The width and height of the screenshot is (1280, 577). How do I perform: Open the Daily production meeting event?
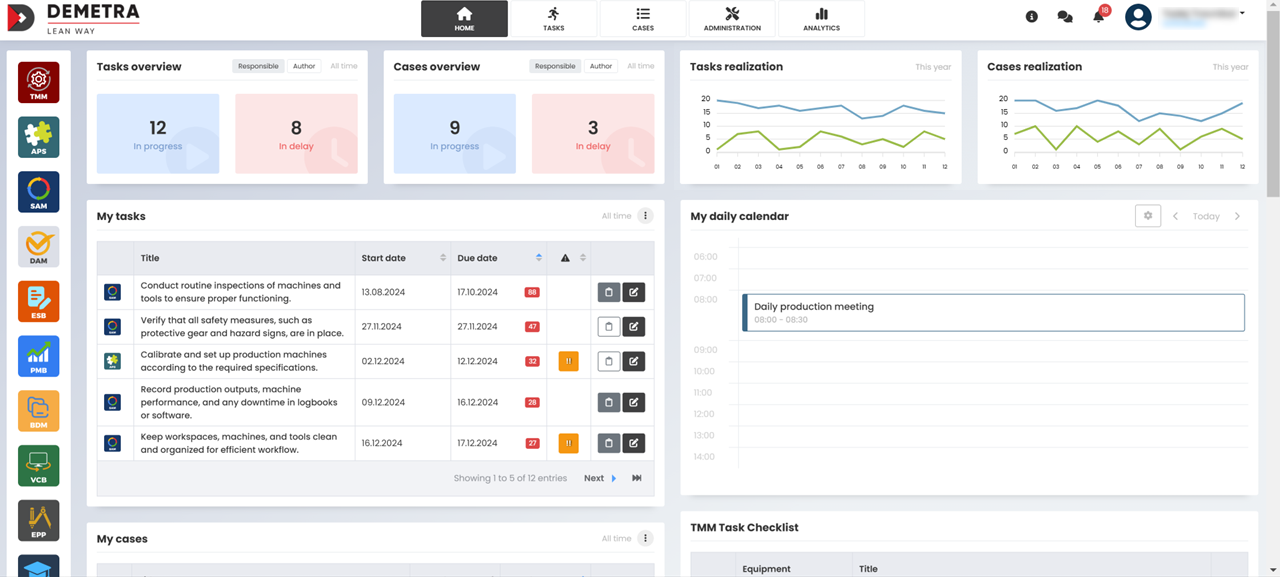click(x=993, y=312)
